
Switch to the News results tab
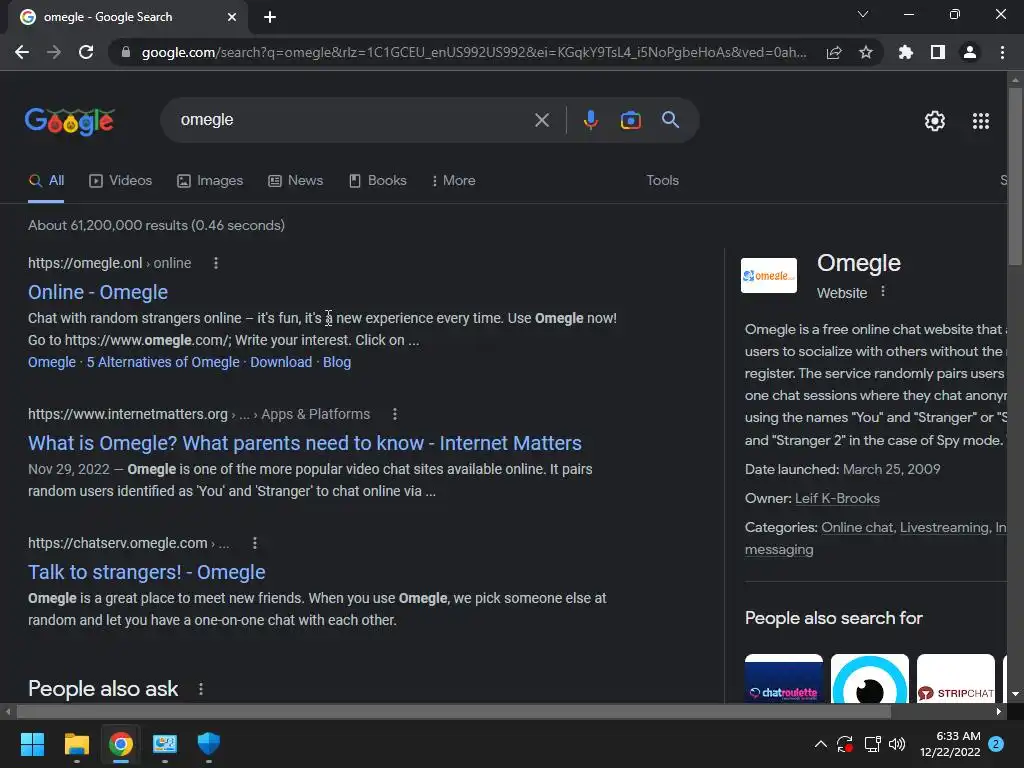click(x=295, y=180)
